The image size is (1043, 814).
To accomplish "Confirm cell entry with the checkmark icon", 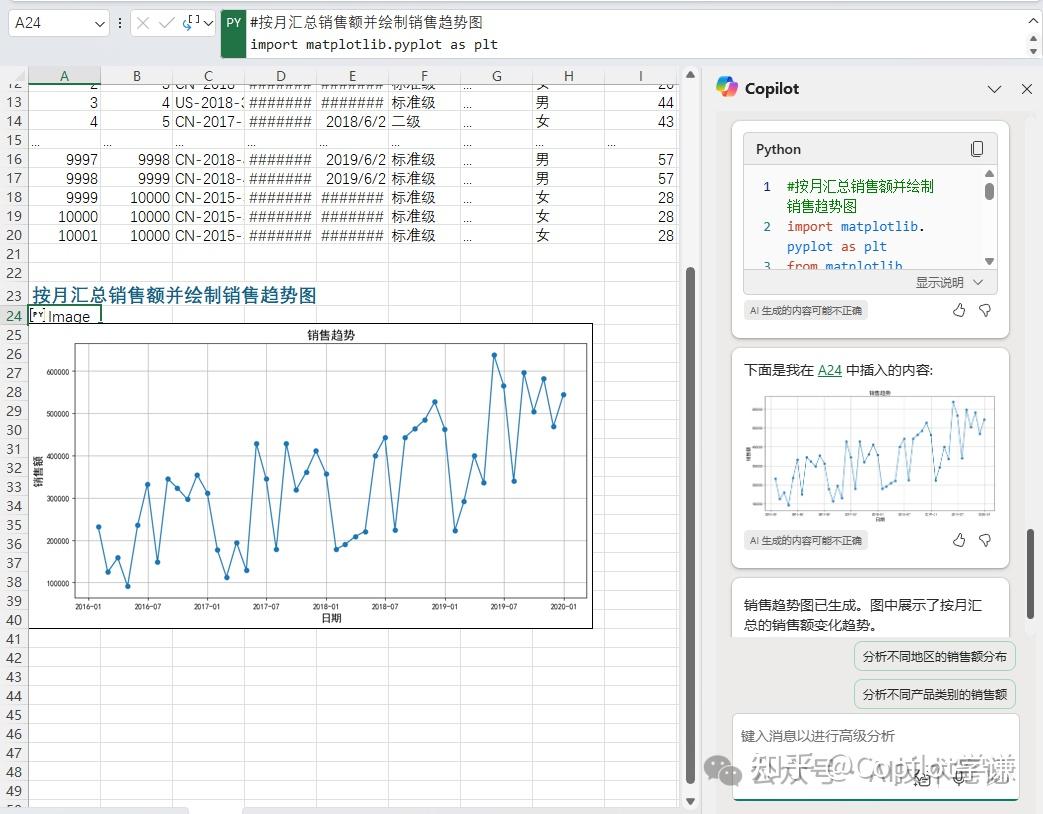I will click(167, 22).
